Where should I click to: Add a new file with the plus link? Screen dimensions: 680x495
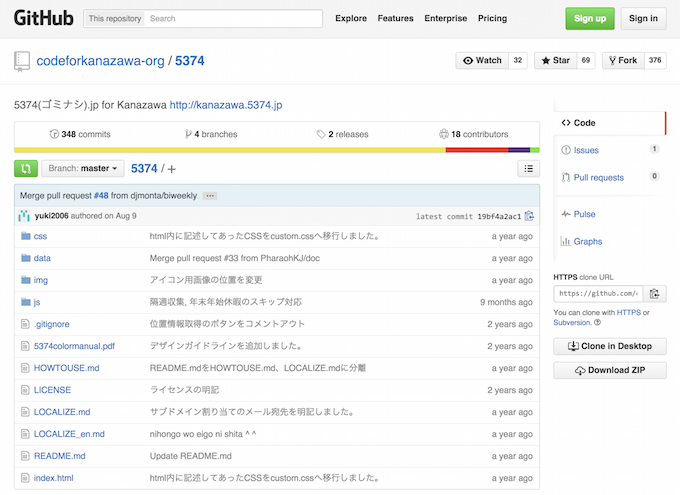[x=172, y=169]
